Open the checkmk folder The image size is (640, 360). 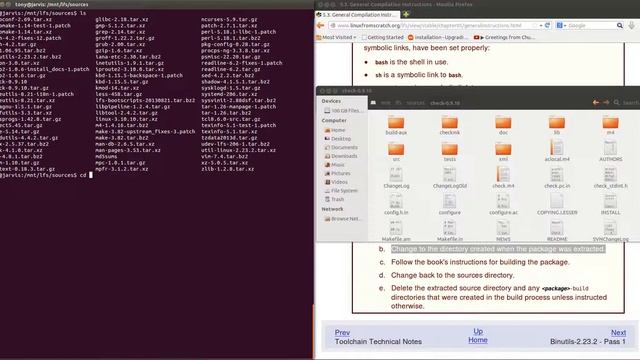[449, 125]
